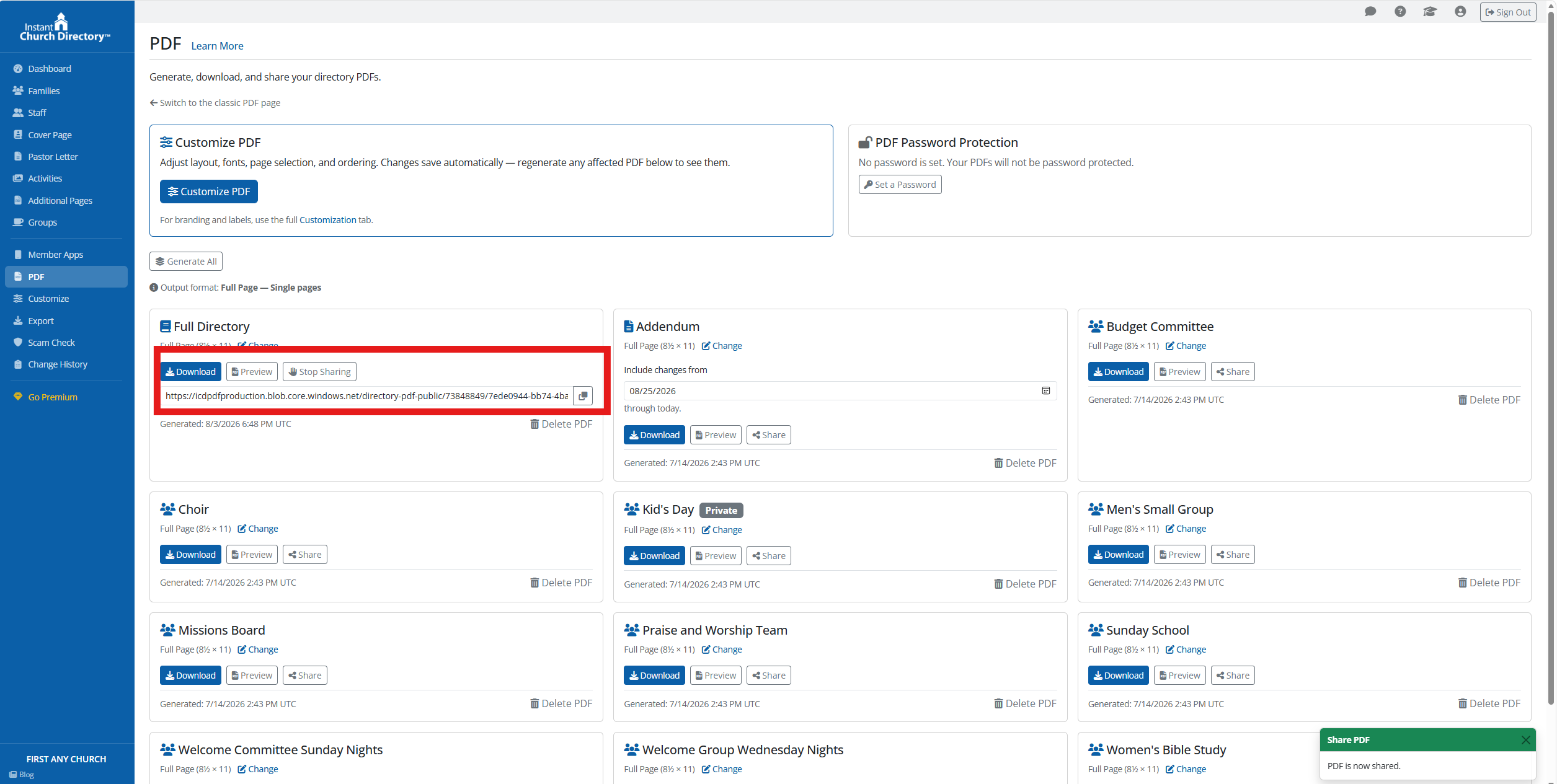Click the Addendum include-changes date field

840,391
